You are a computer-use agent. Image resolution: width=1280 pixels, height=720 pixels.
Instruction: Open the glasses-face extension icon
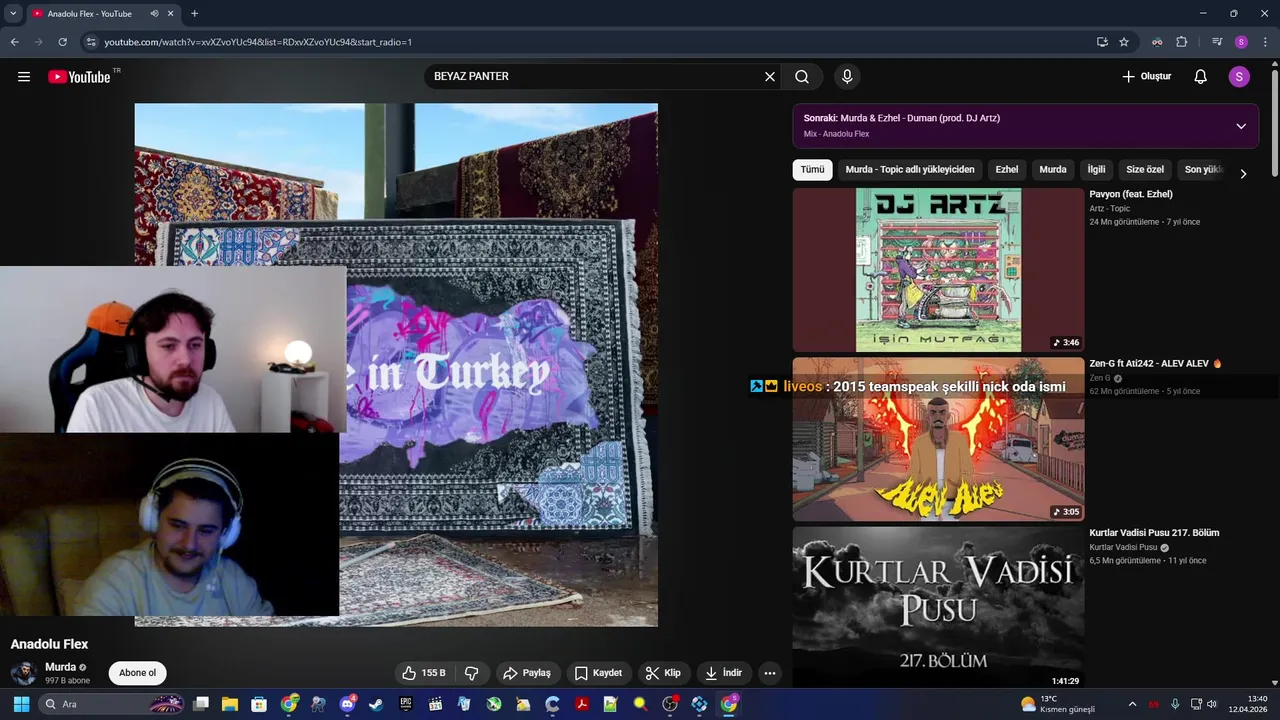pos(1157,42)
